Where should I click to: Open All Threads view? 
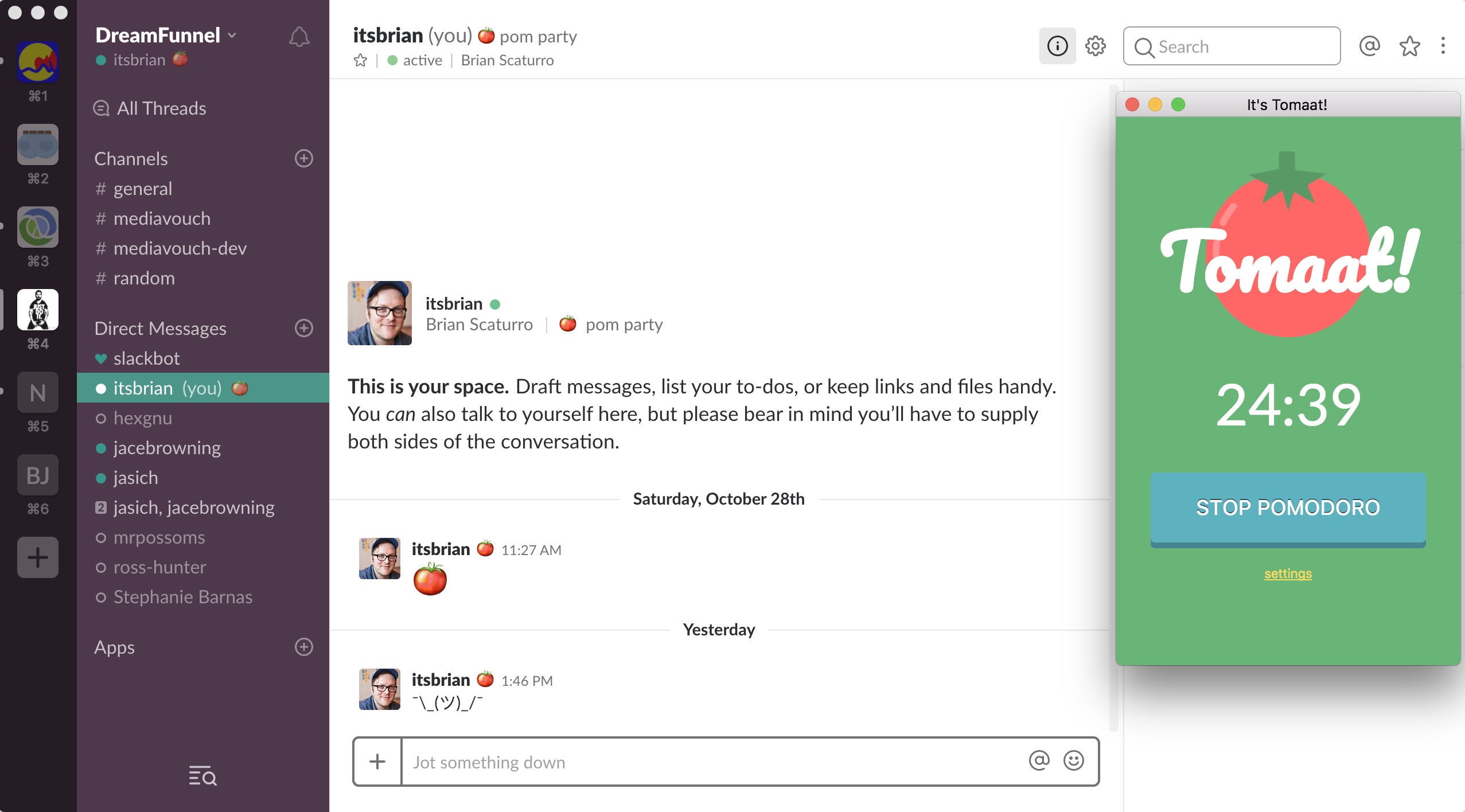coord(161,108)
